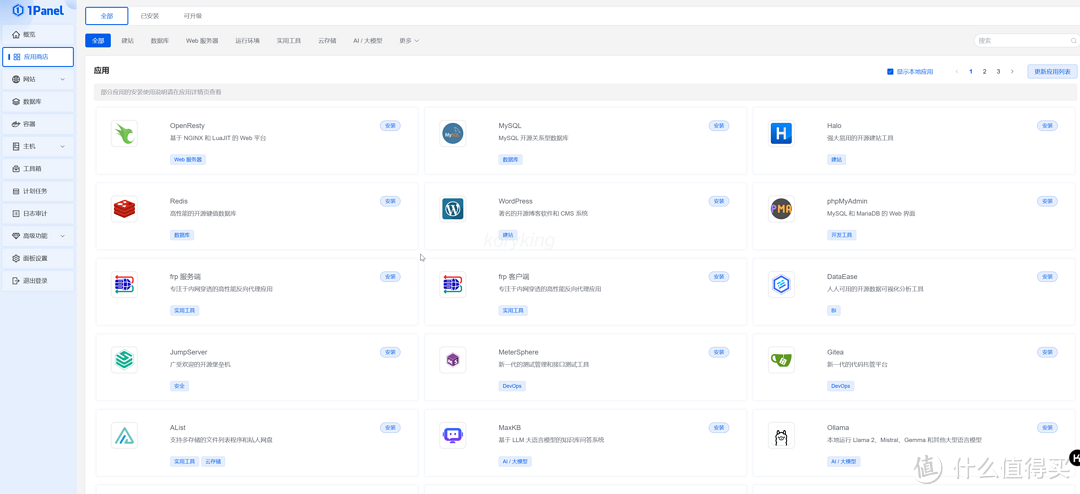This screenshot has width=1080, height=494.
Task: Click the MySQL app icon
Action: pyautogui.click(x=453, y=134)
